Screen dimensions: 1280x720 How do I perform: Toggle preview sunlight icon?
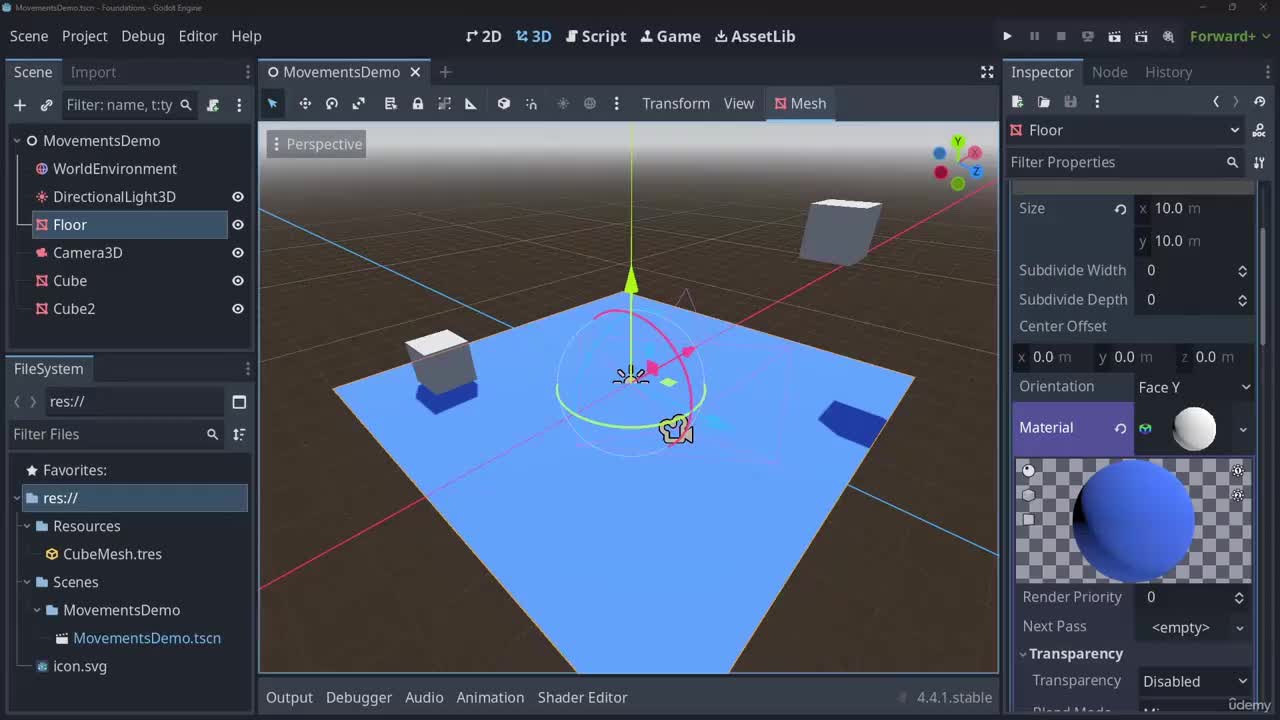[563, 103]
